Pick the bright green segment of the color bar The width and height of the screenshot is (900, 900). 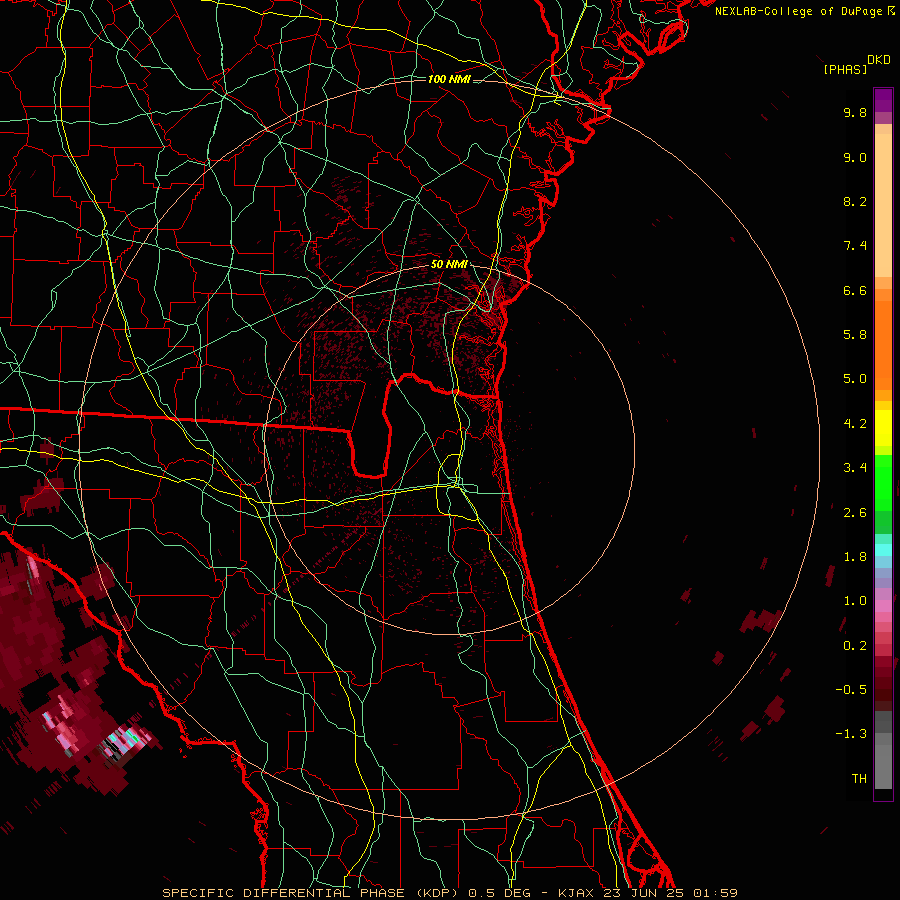[883, 482]
